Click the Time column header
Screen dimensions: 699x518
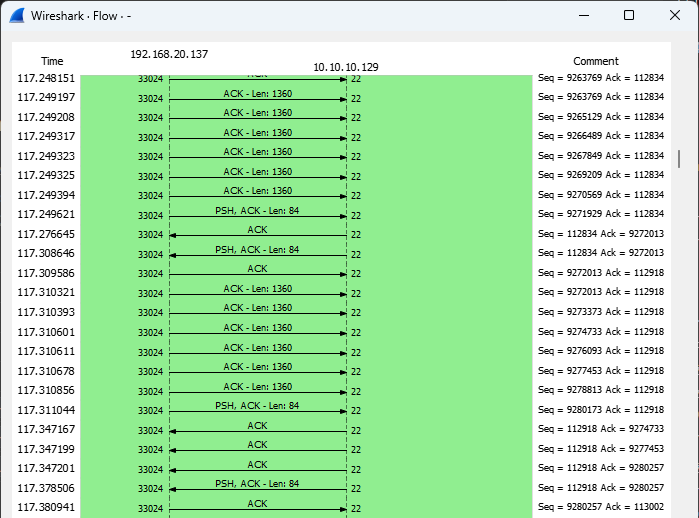[x=52, y=61]
